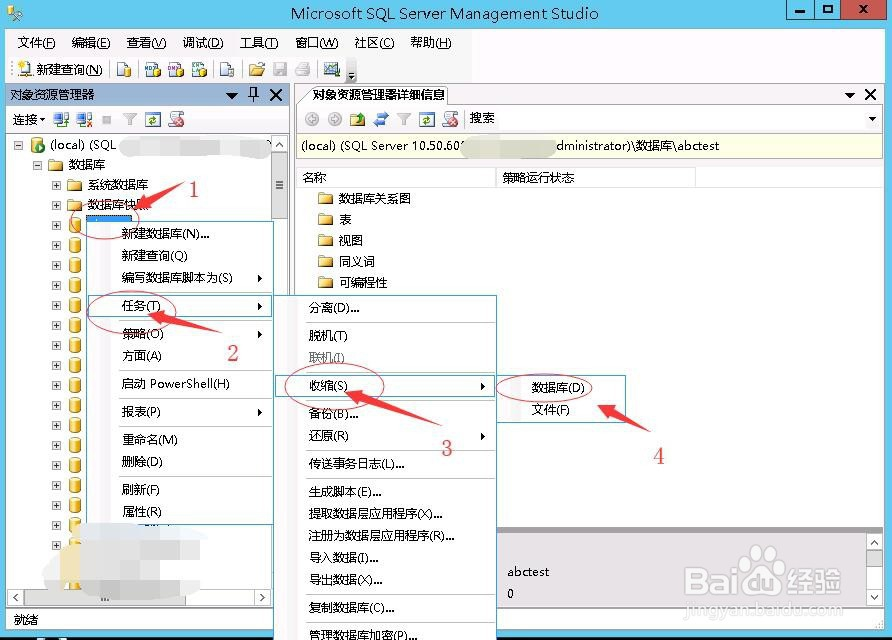892x640 pixels.
Task: Select 收缩(S) in tasks submenu
Action: [385, 386]
